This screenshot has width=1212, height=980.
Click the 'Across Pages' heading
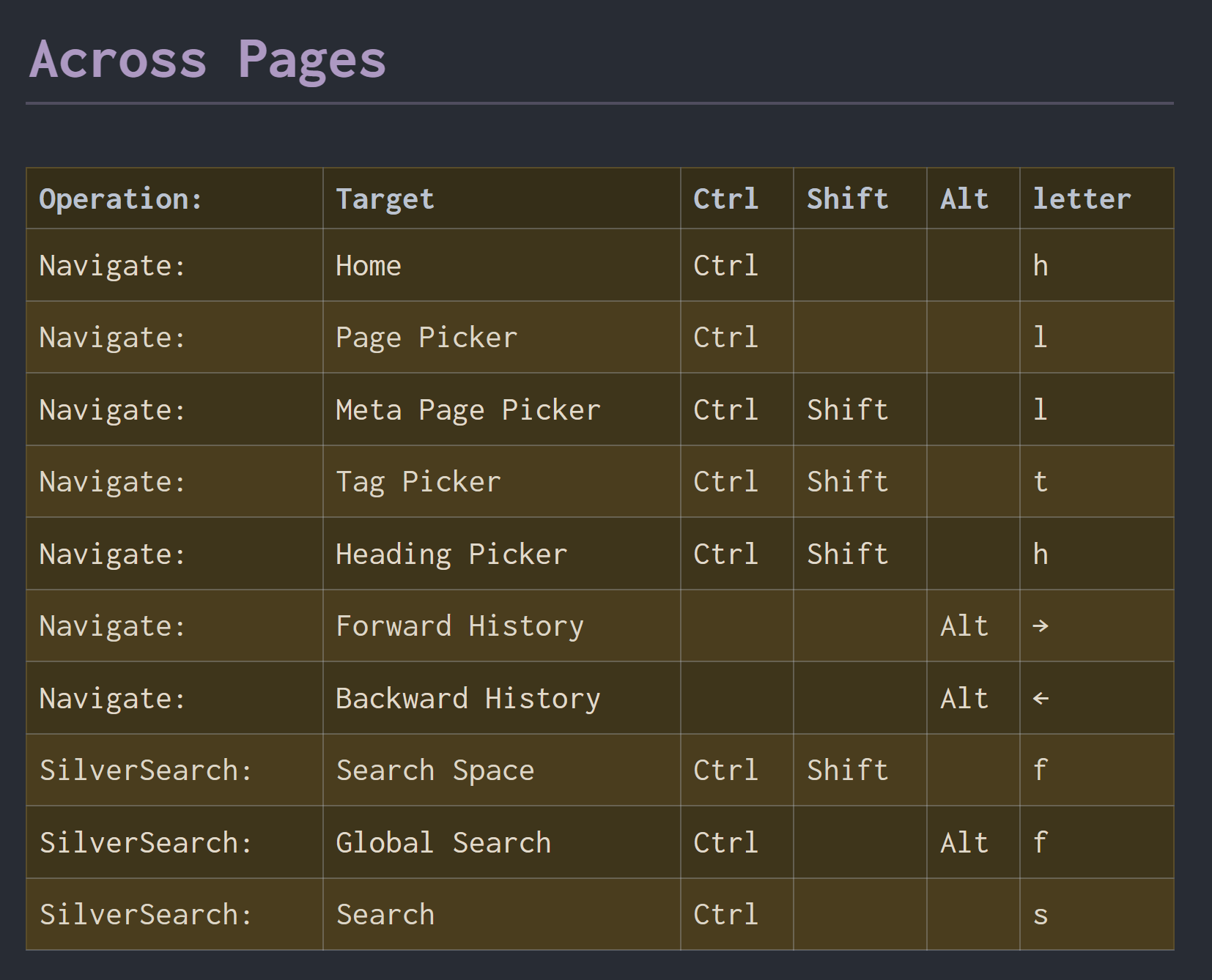click(x=207, y=59)
